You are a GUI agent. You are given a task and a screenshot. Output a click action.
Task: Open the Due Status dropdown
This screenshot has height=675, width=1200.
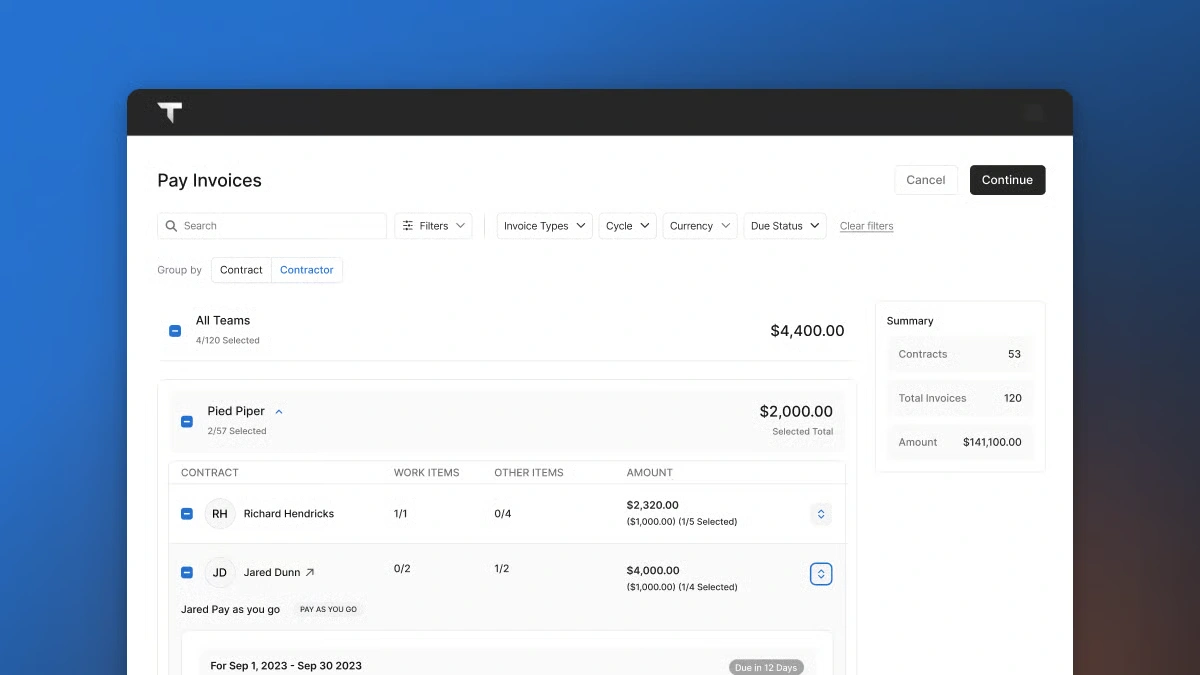coord(785,226)
